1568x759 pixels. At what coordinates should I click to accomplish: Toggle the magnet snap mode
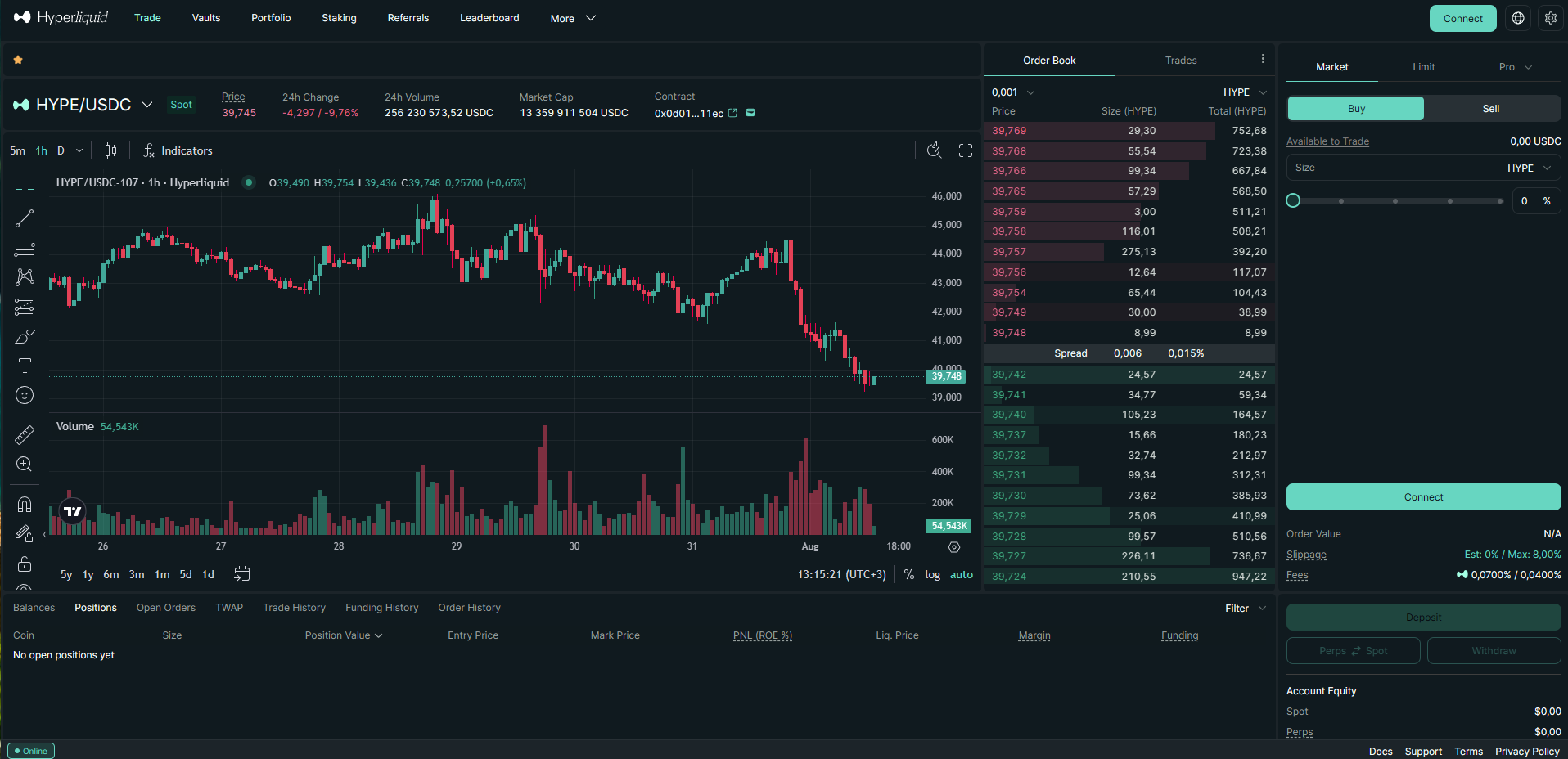pyautogui.click(x=25, y=505)
